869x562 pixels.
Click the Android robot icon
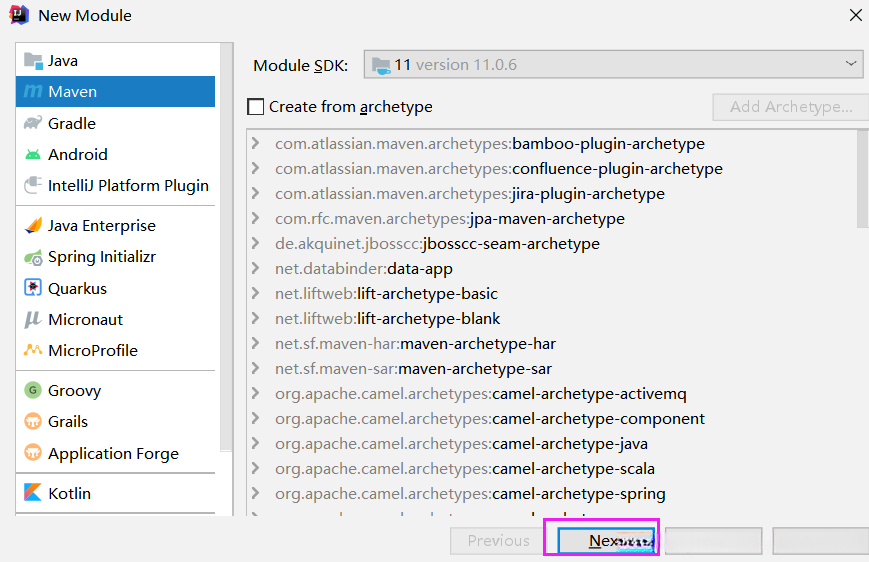(33, 154)
